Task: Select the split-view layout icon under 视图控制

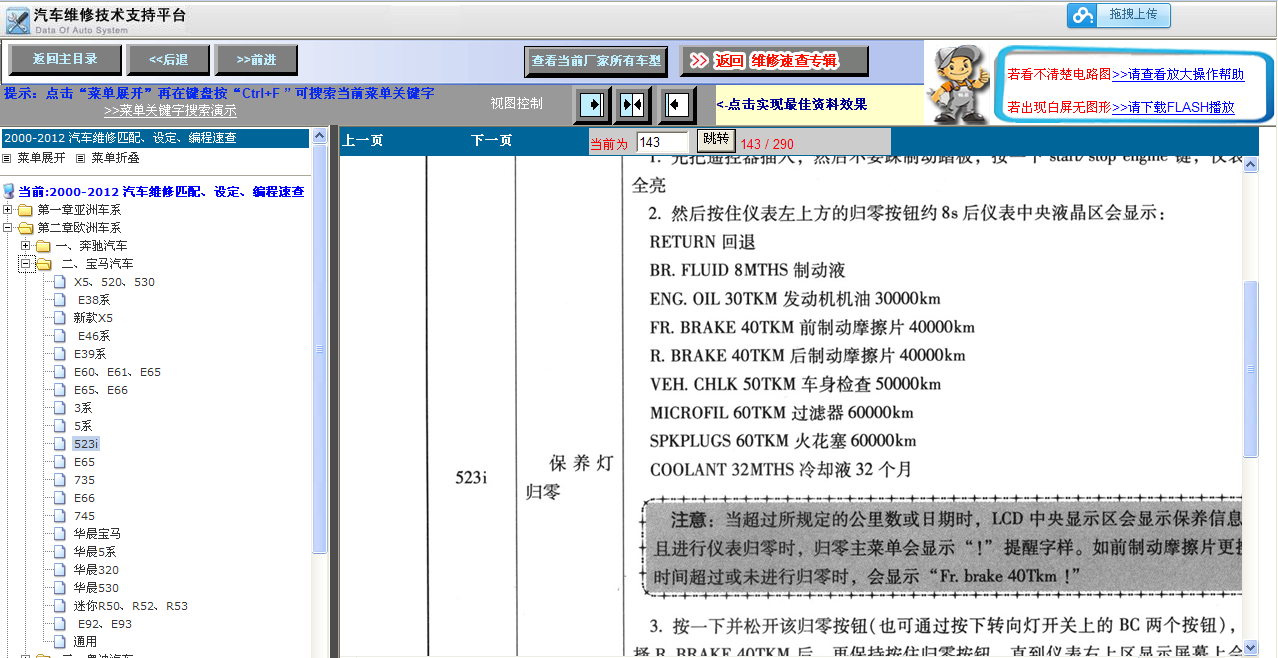Action: [x=633, y=105]
